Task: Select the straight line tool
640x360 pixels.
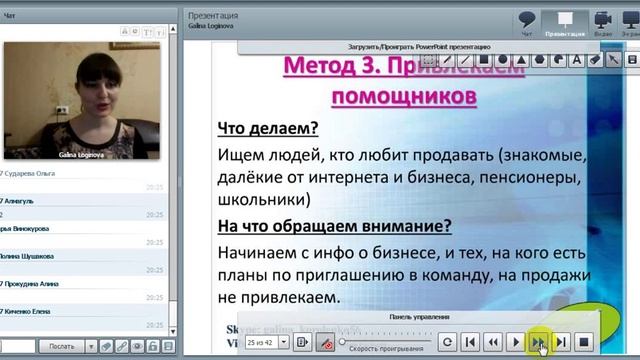Action: [x=465, y=60]
